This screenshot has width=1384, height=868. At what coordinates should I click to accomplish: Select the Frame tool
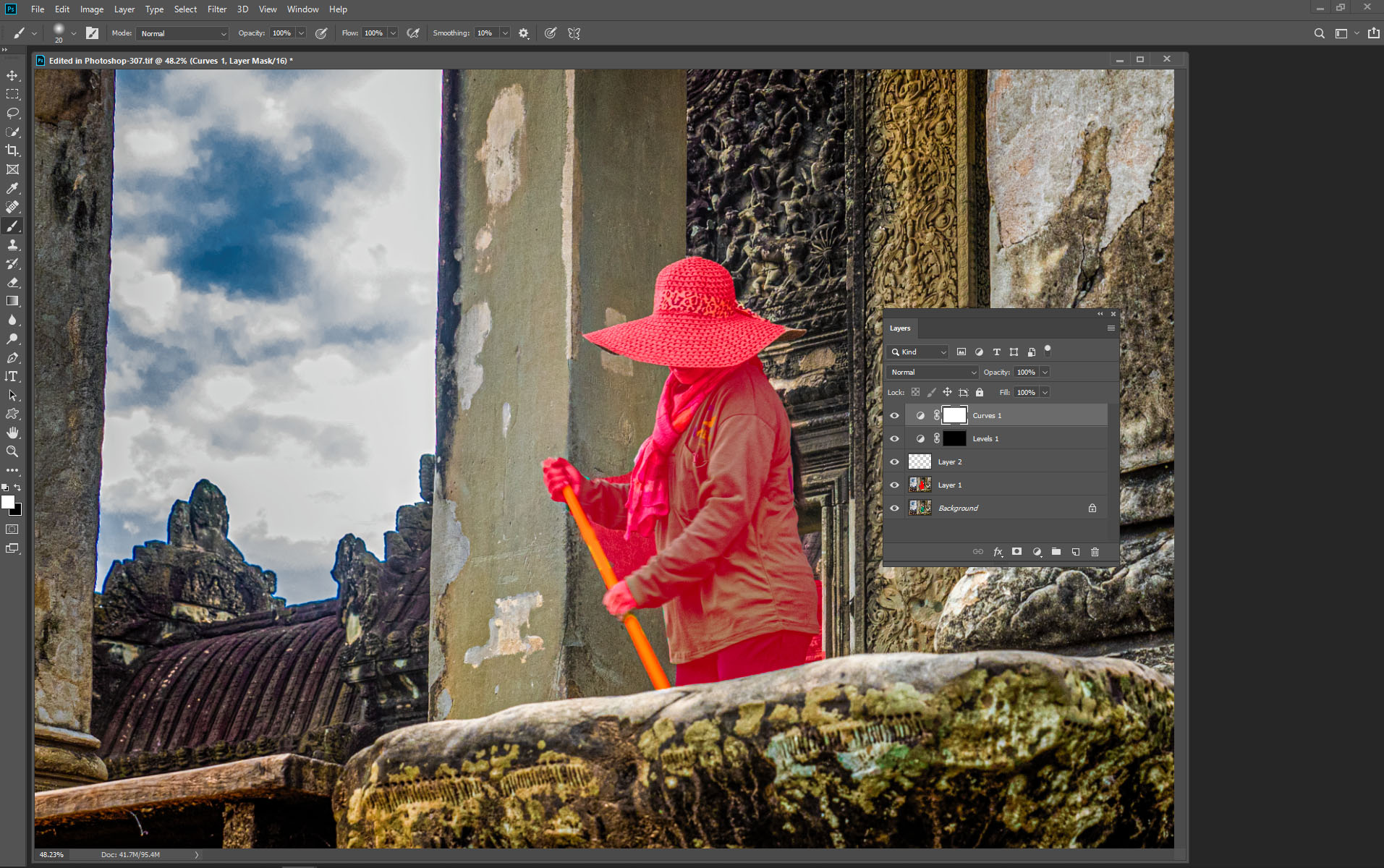[12, 169]
